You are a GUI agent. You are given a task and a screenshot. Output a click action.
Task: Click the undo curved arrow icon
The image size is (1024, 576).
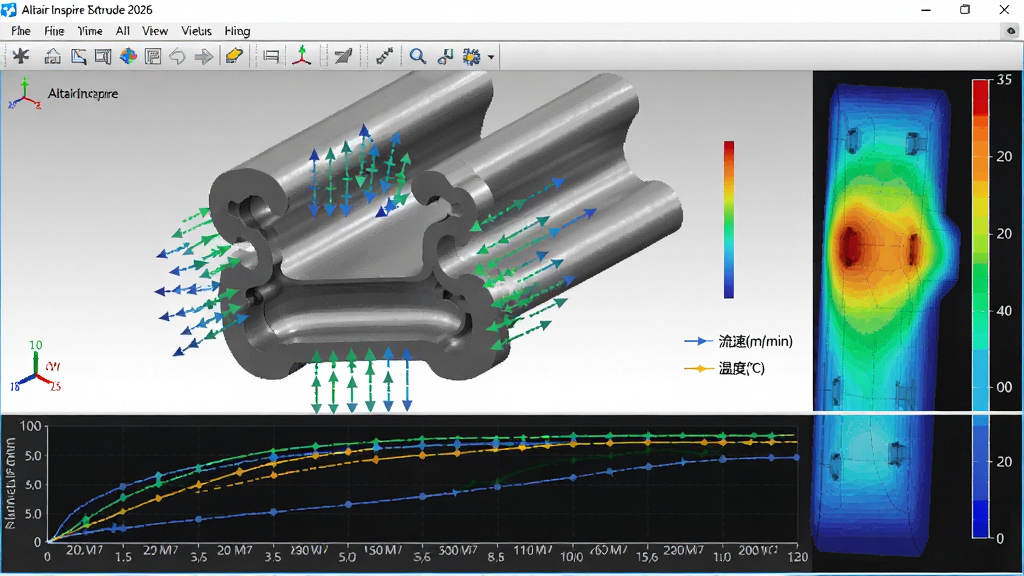pyautogui.click(x=178, y=57)
